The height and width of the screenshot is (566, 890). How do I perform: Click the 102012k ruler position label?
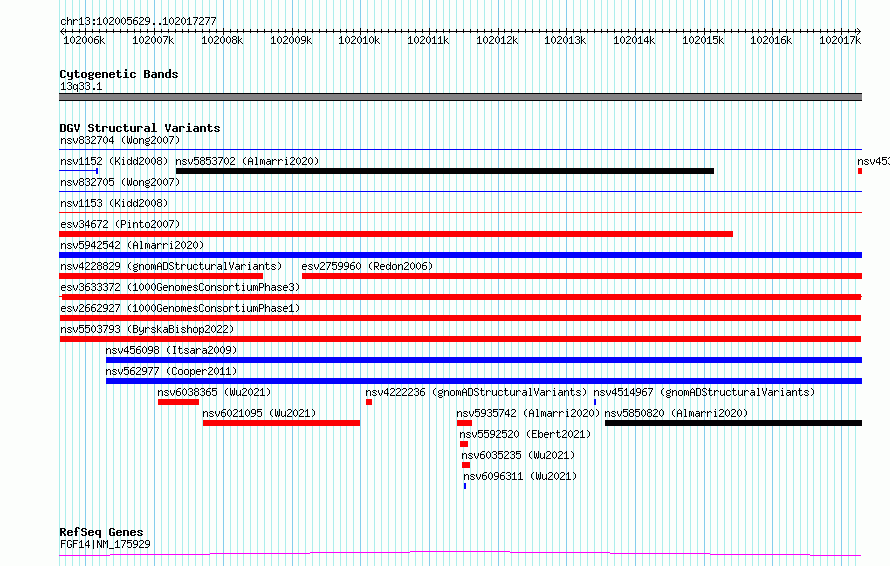tap(497, 40)
